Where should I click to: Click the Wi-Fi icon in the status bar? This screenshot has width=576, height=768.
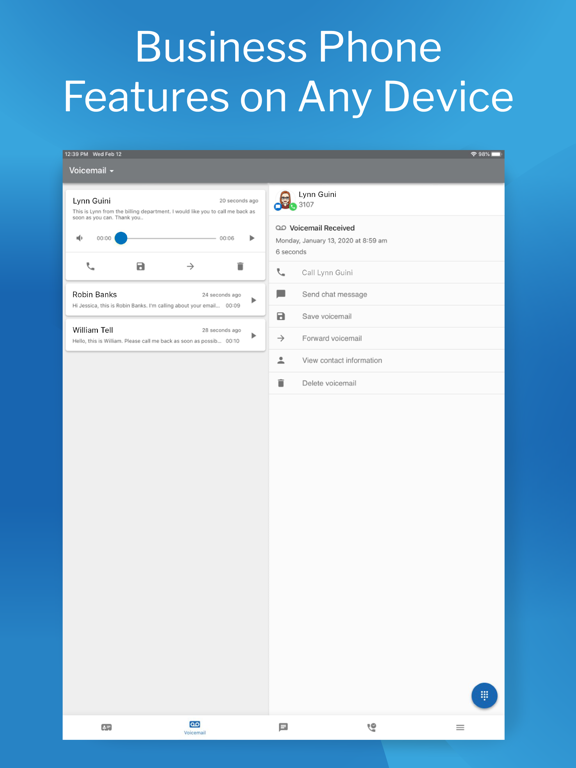(474, 154)
